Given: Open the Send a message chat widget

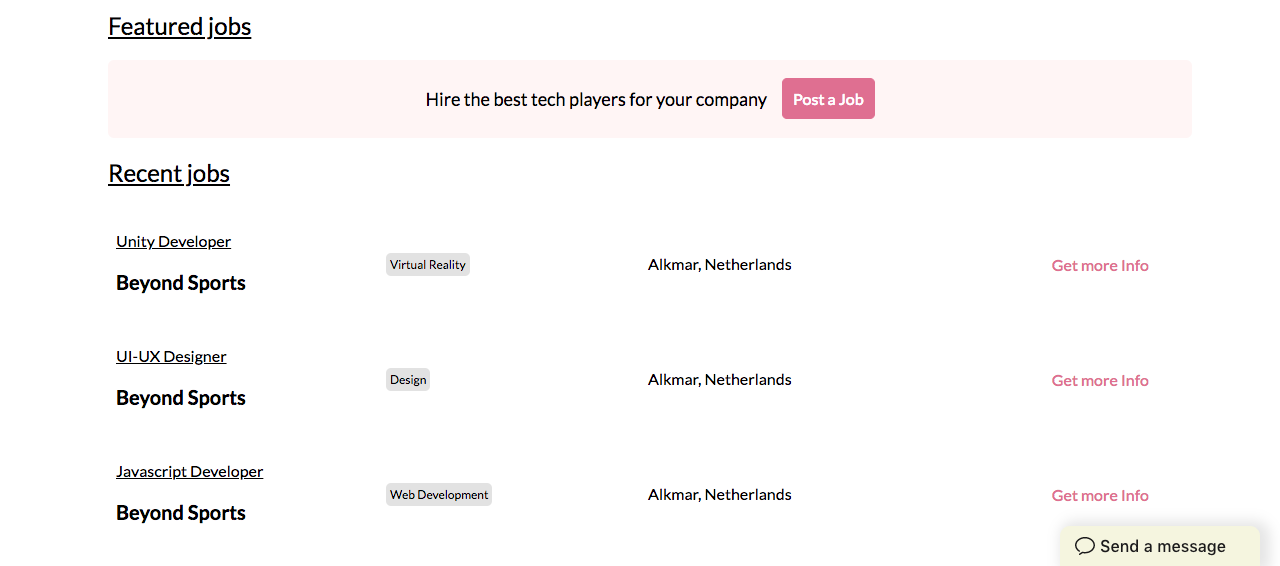Looking at the screenshot, I should click(1162, 546).
